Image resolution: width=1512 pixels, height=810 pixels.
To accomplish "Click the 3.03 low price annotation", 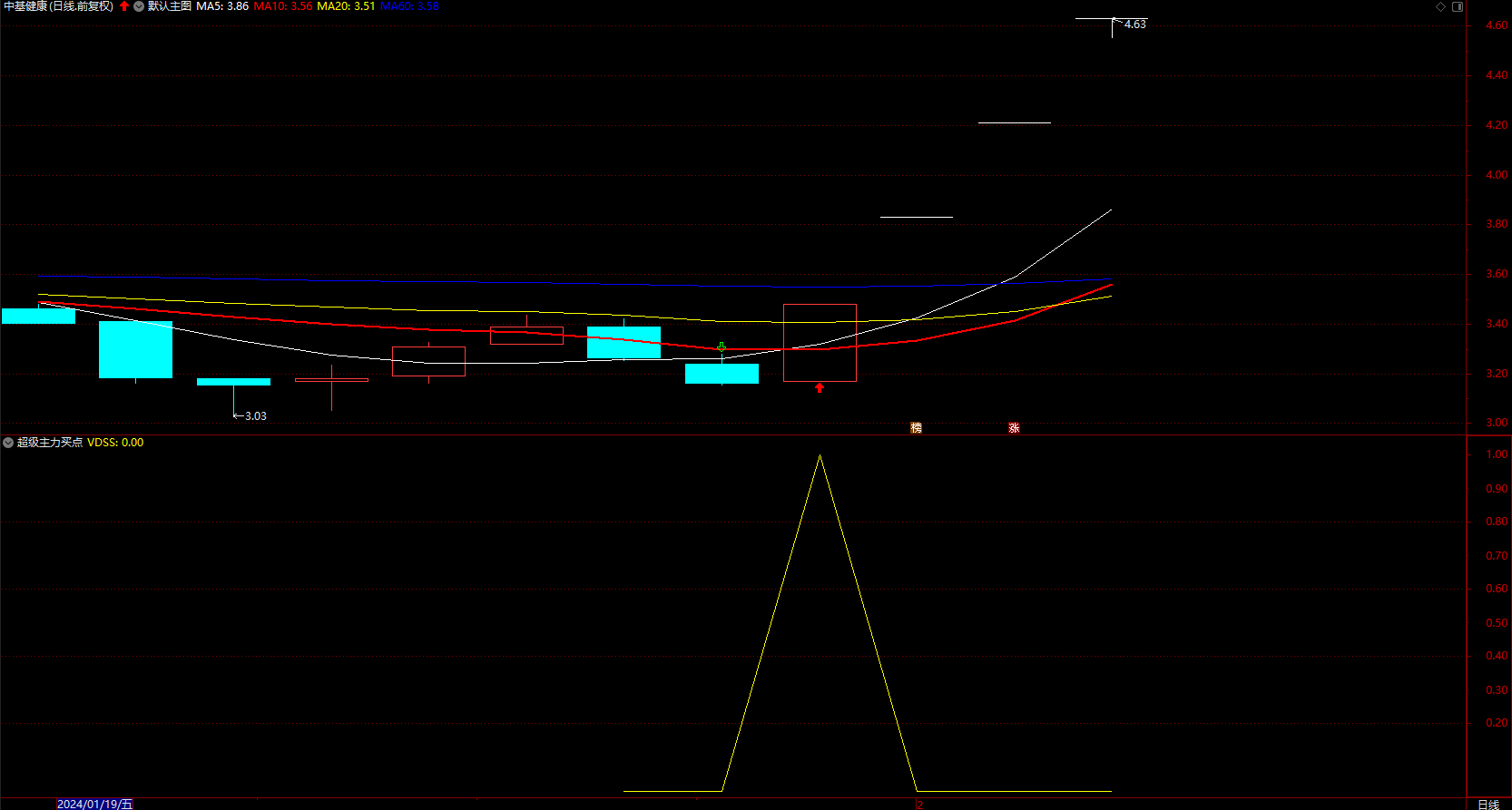I will tap(255, 416).
